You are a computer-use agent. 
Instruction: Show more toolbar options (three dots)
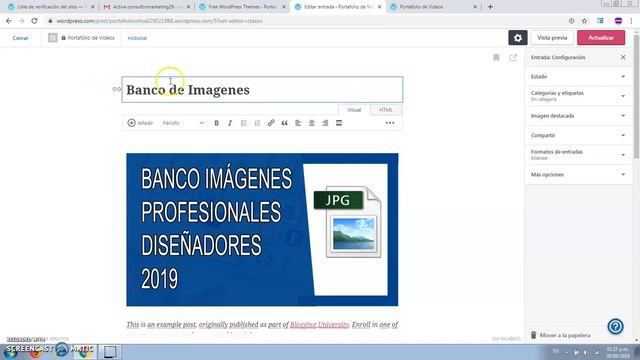(x=390, y=123)
